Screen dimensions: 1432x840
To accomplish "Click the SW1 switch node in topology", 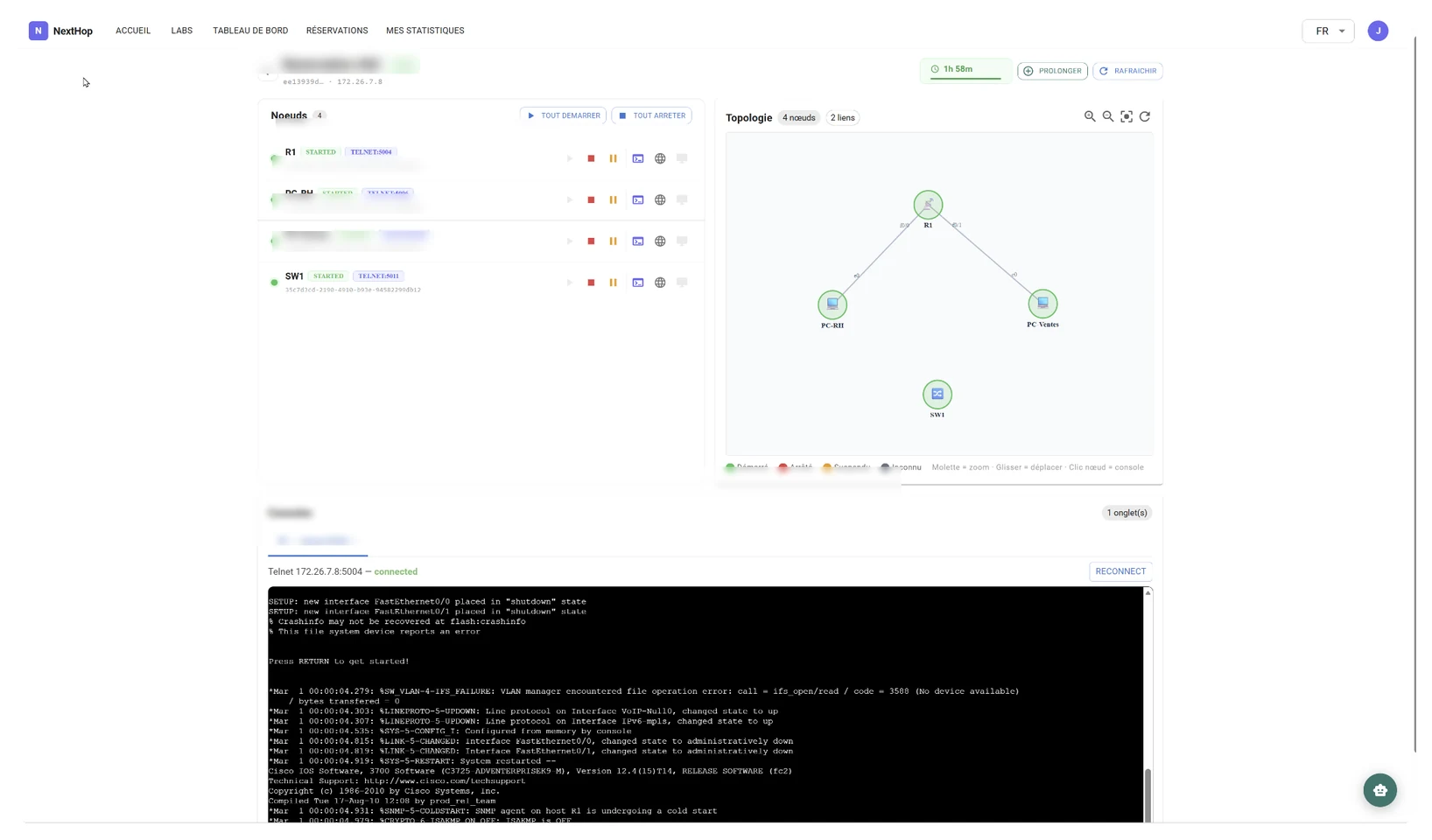I will [x=937, y=395].
